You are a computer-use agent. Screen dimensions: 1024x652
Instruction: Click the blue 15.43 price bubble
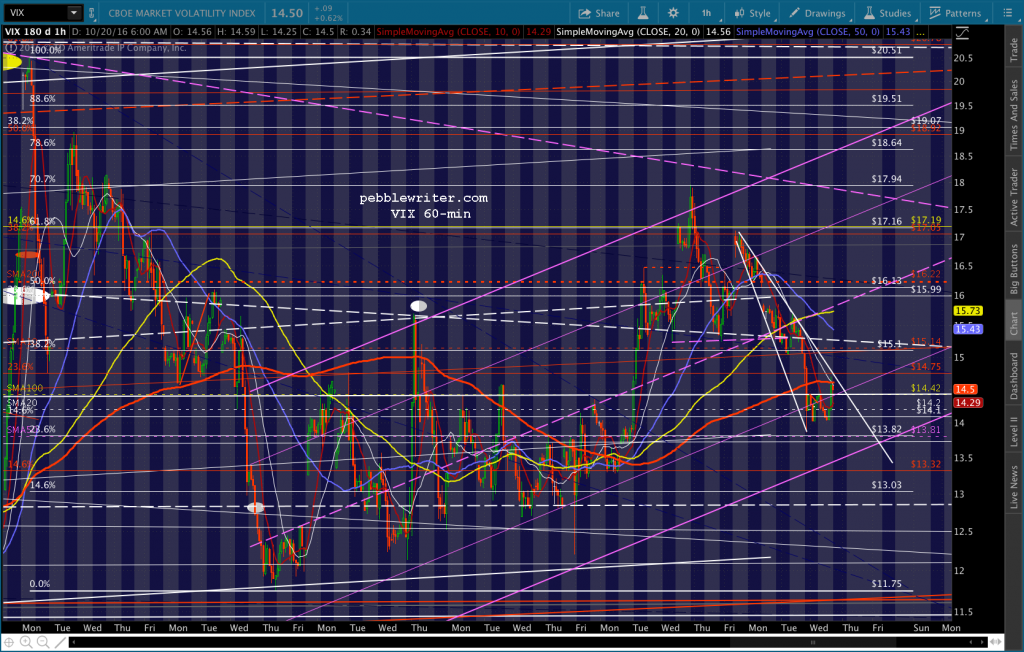pyautogui.click(x=967, y=329)
